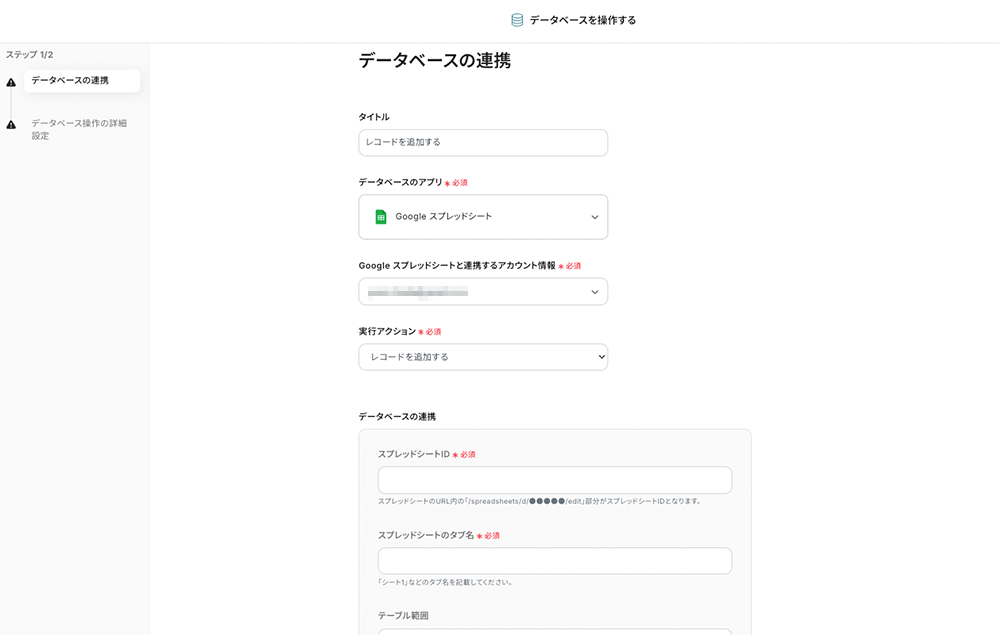Screen dimensions: 1000x635
Task: Click the データベースを操作する header title
Action: click(x=583, y=20)
